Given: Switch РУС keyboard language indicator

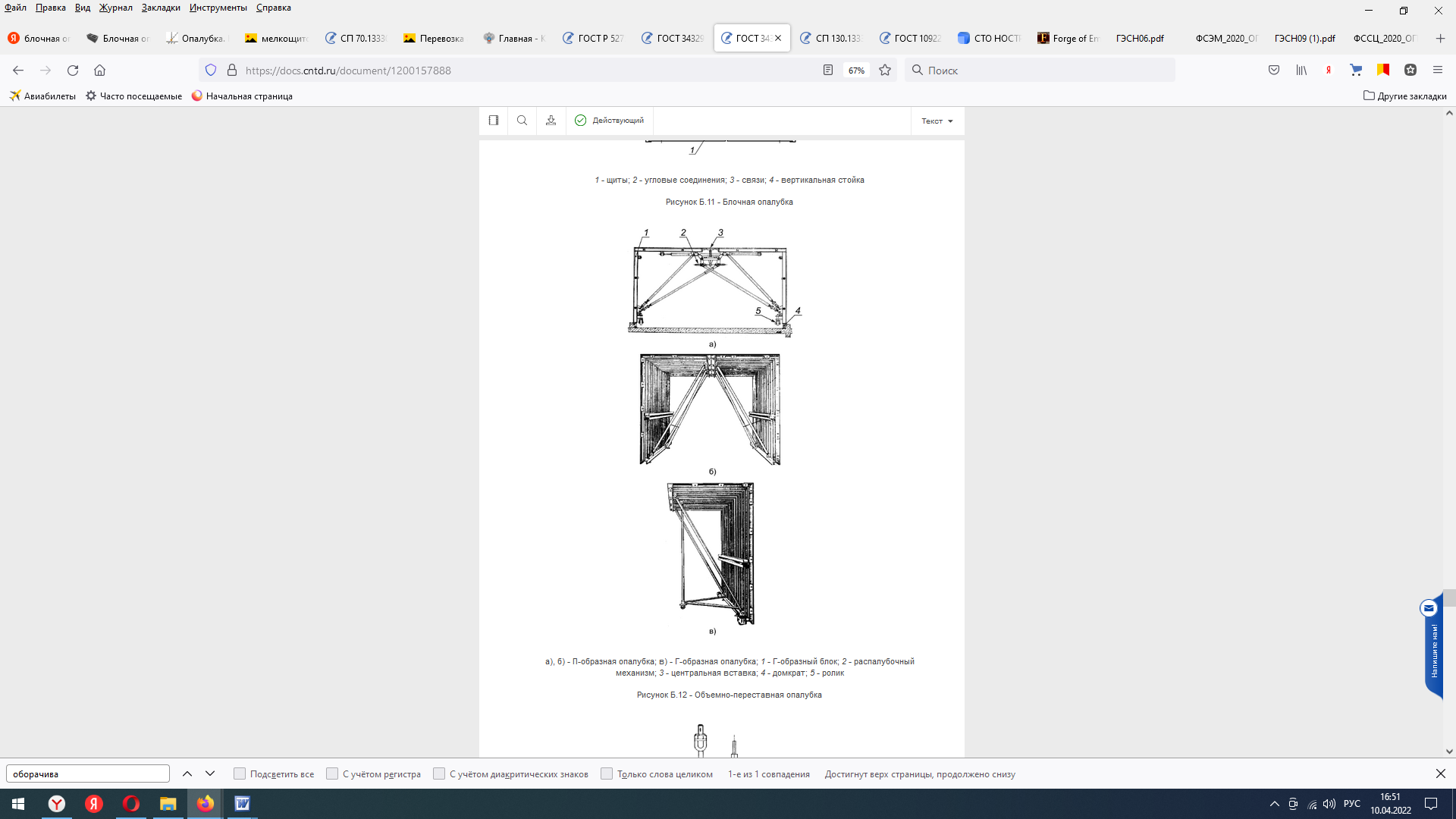Looking at the screenshot, I should (x=1352, y=804).
